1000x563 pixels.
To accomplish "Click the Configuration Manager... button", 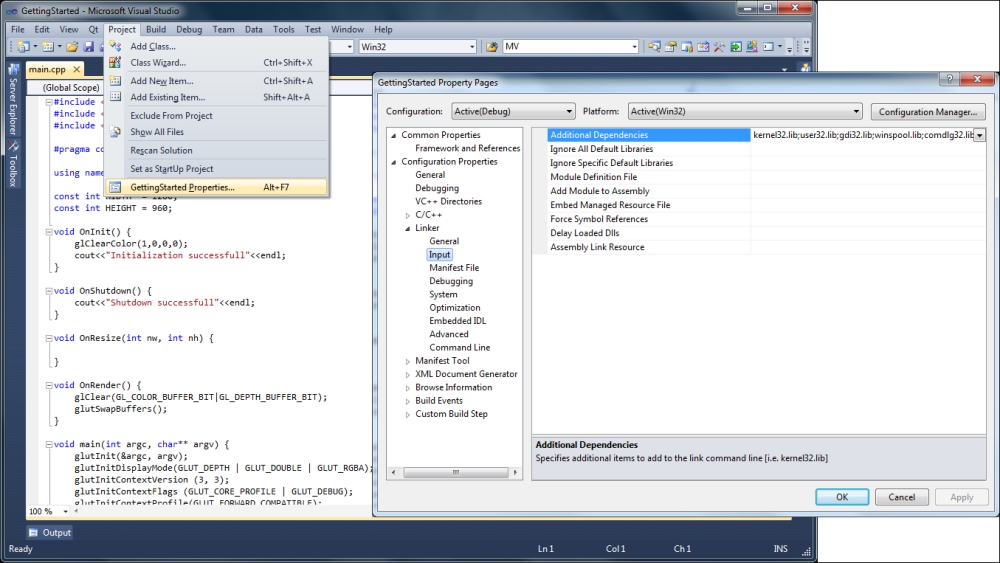I will pyautogui.click(x=928, y=112).
